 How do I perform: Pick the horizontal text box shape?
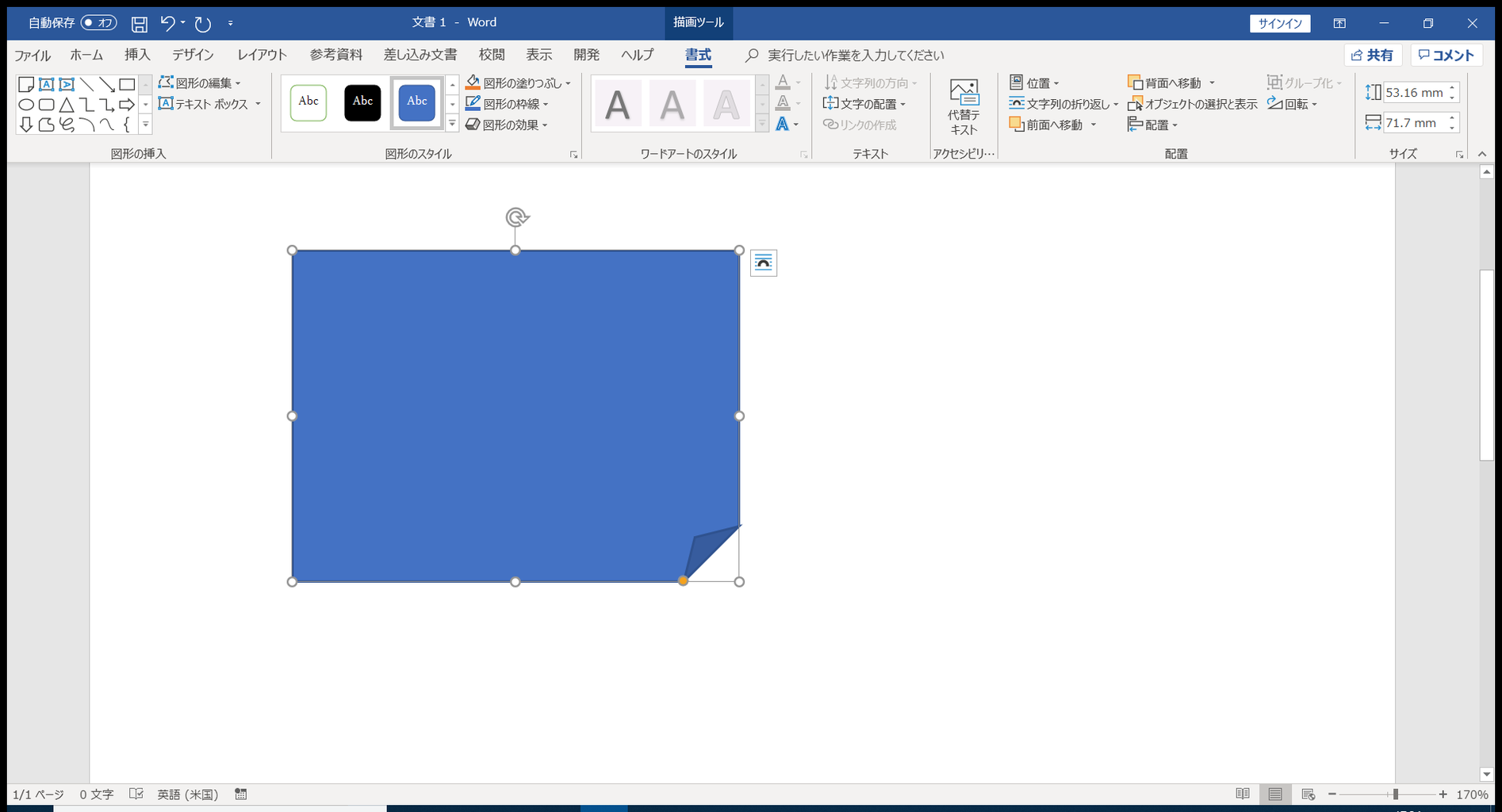click(47, 84)
